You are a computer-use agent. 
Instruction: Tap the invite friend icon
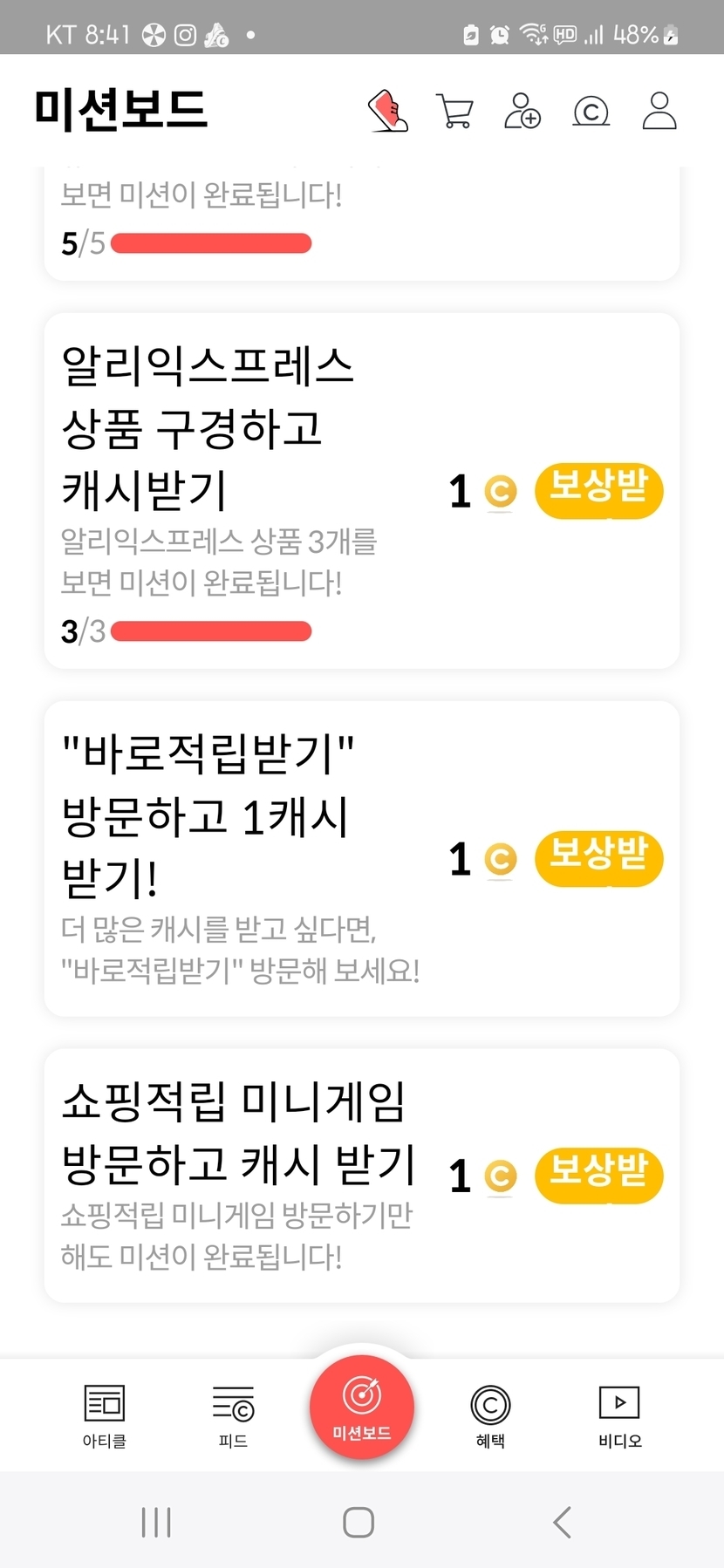(x=523, y=112)
